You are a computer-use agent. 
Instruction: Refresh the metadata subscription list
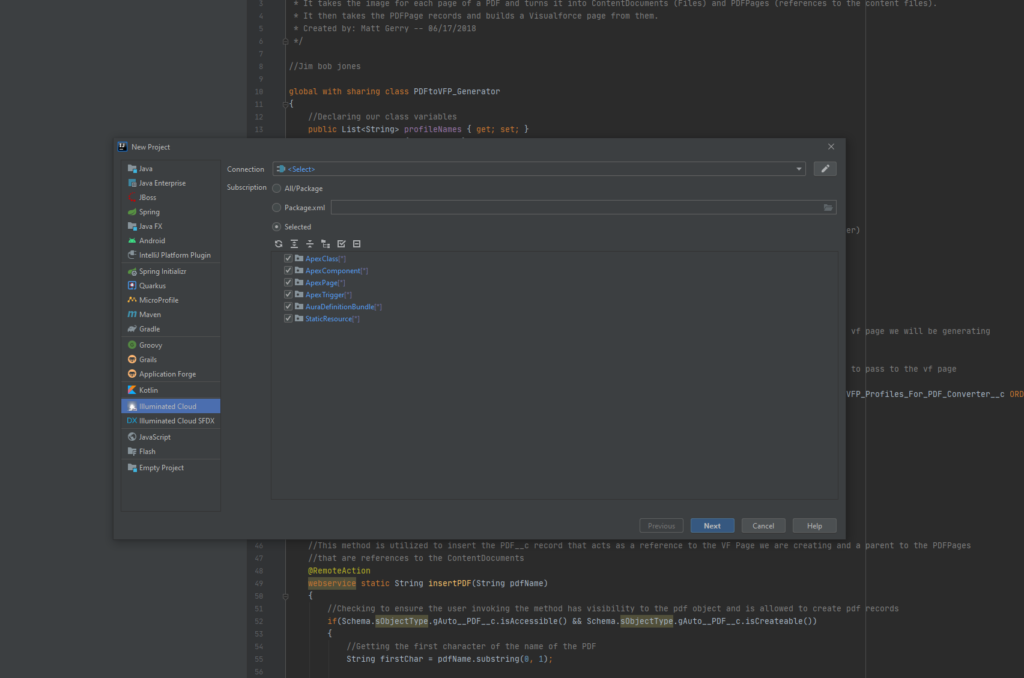pyautogui.click(x=279, y=244)
